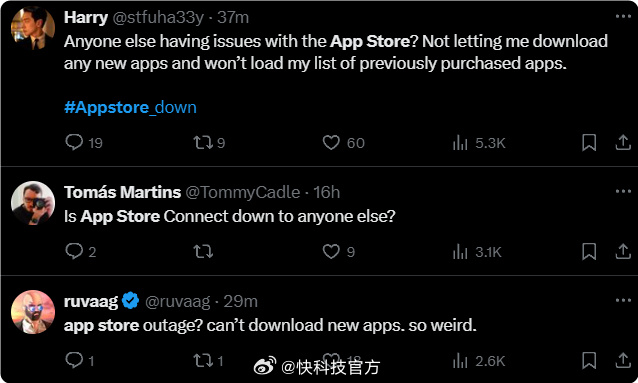The height and width of the screenshot is (383, 638).
Task: Open more options on Harry's tweet
Action: [x=623, y=17]
